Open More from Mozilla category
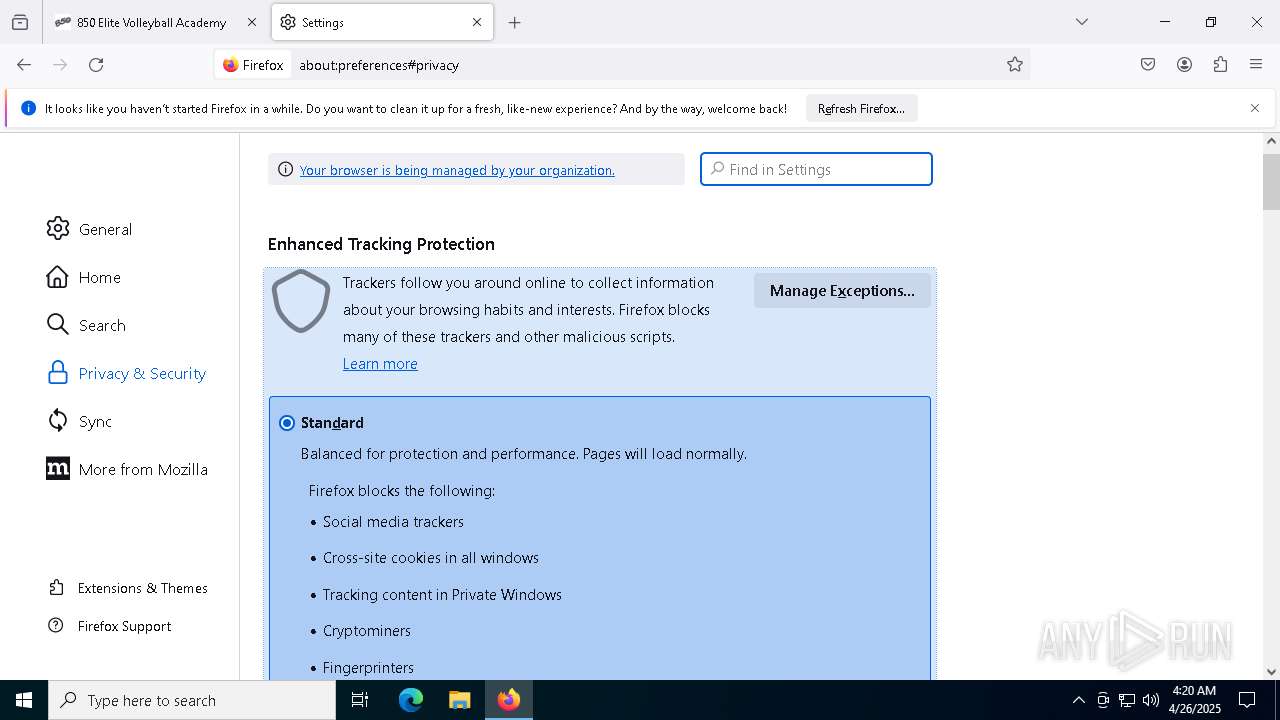This screenshot has height=720, width=1280. [127, 469]
